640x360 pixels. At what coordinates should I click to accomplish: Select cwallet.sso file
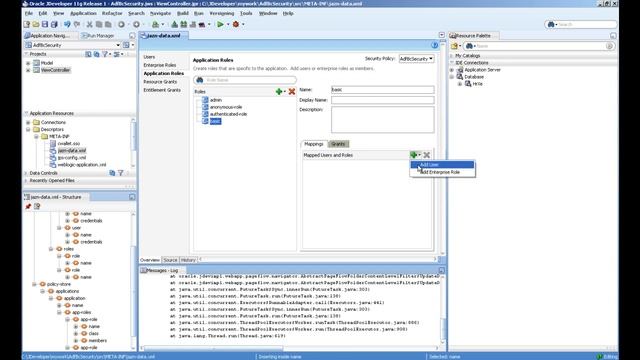tap(69, 144)
